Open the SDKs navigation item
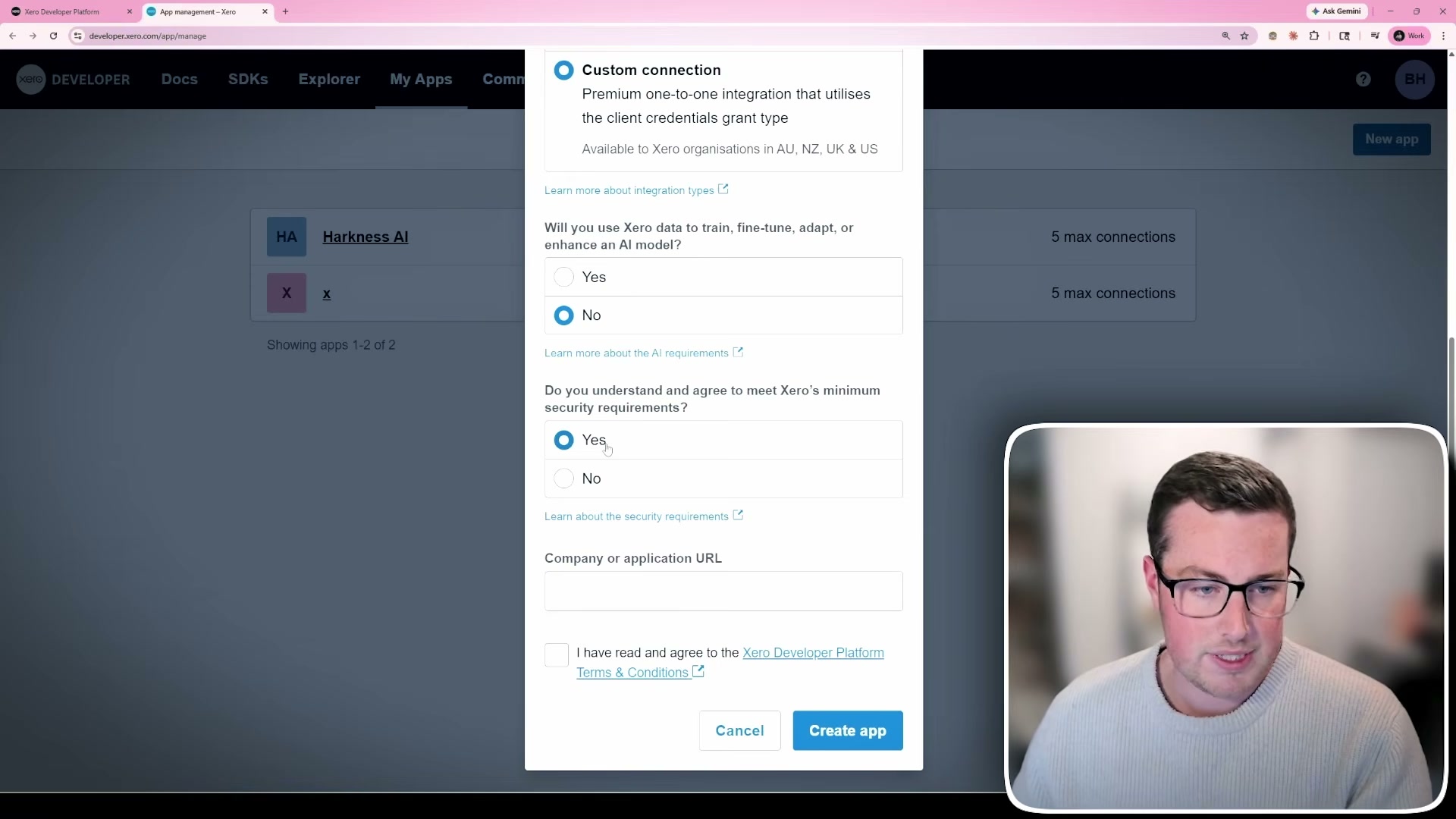 pyautogui.click(x=248, y=80)
